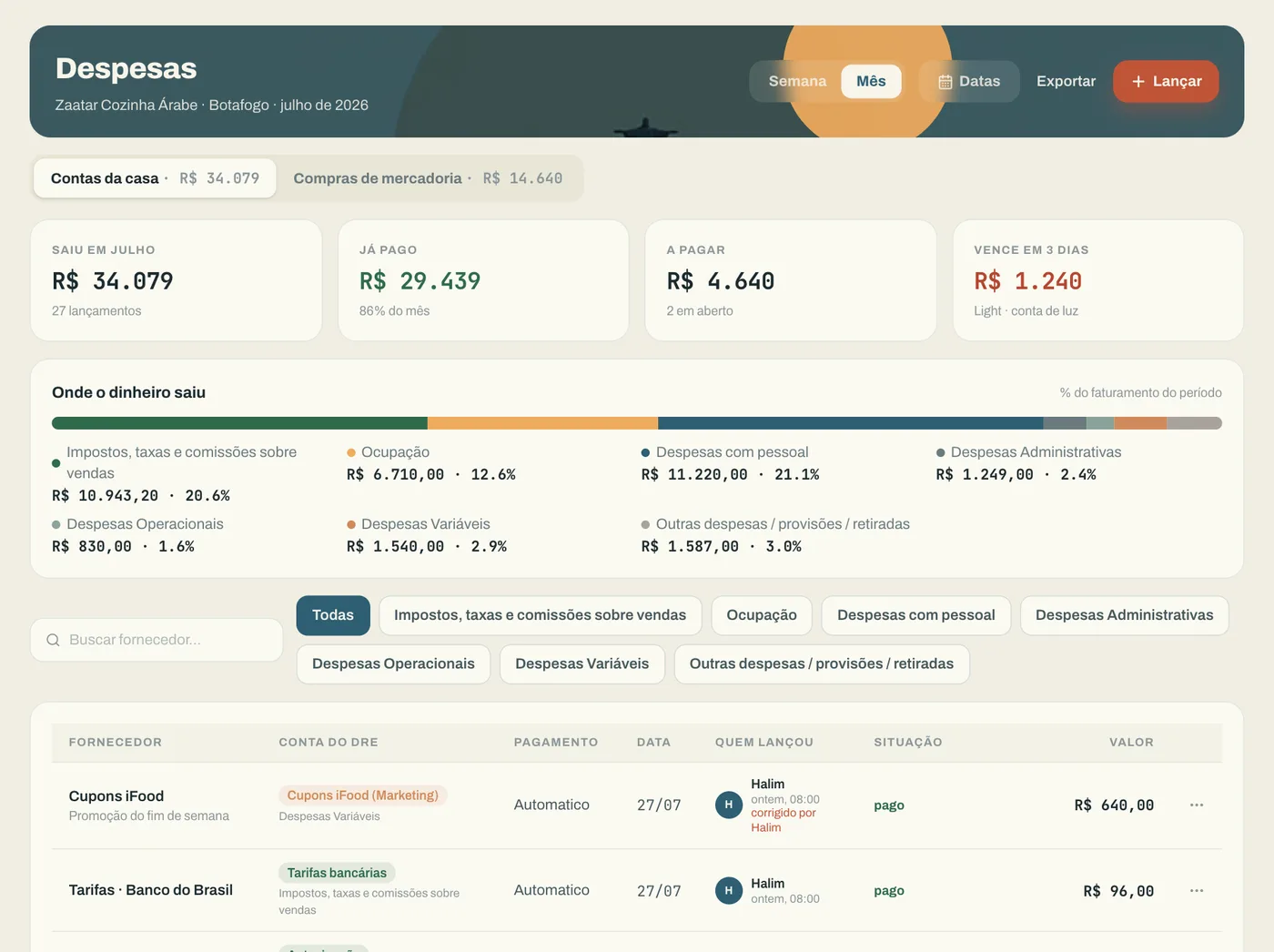Filter by Despesas Variáveis chip
This screenshot has height=952, width=1274.
582,663
